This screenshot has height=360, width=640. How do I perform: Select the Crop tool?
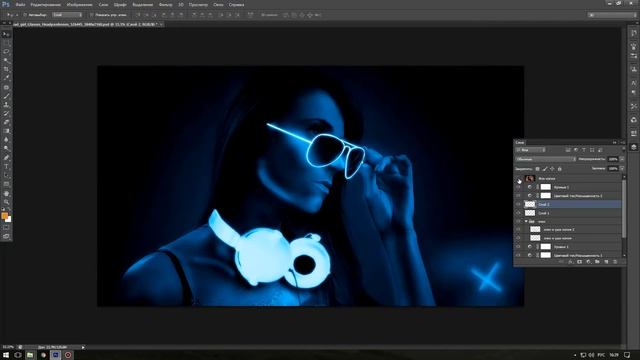click(x=6, y=69)
